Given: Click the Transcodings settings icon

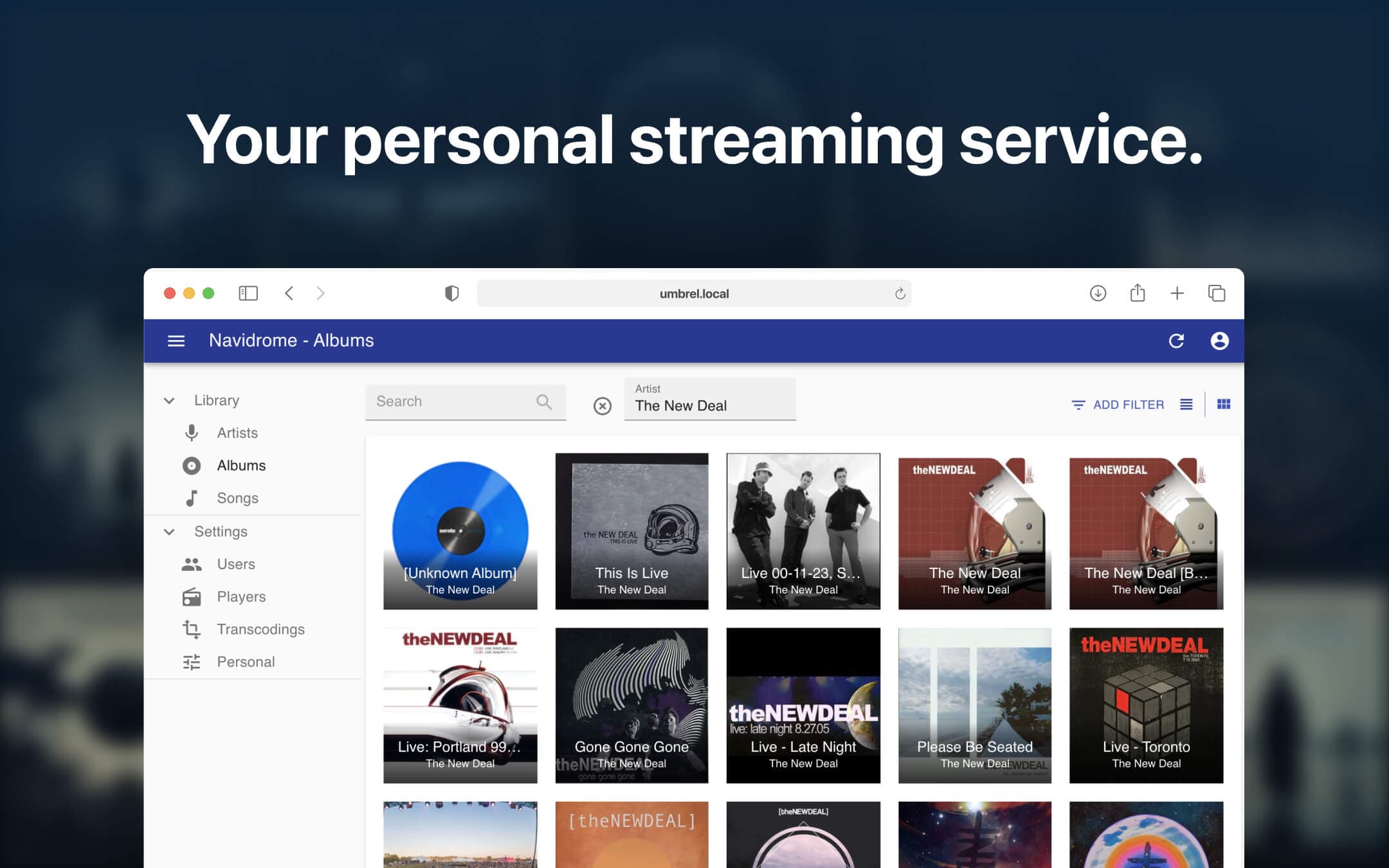Looking at the screenshot, I should coord(190,629).
